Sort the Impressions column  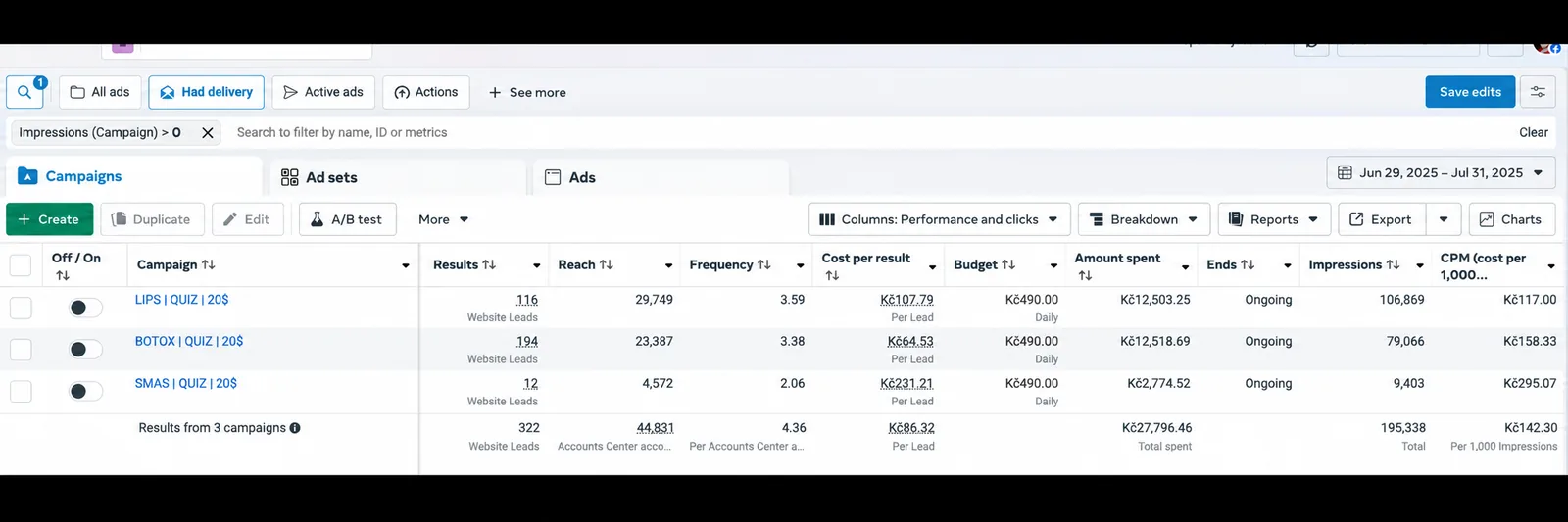pyautogui.click(x=1393, y=264)
